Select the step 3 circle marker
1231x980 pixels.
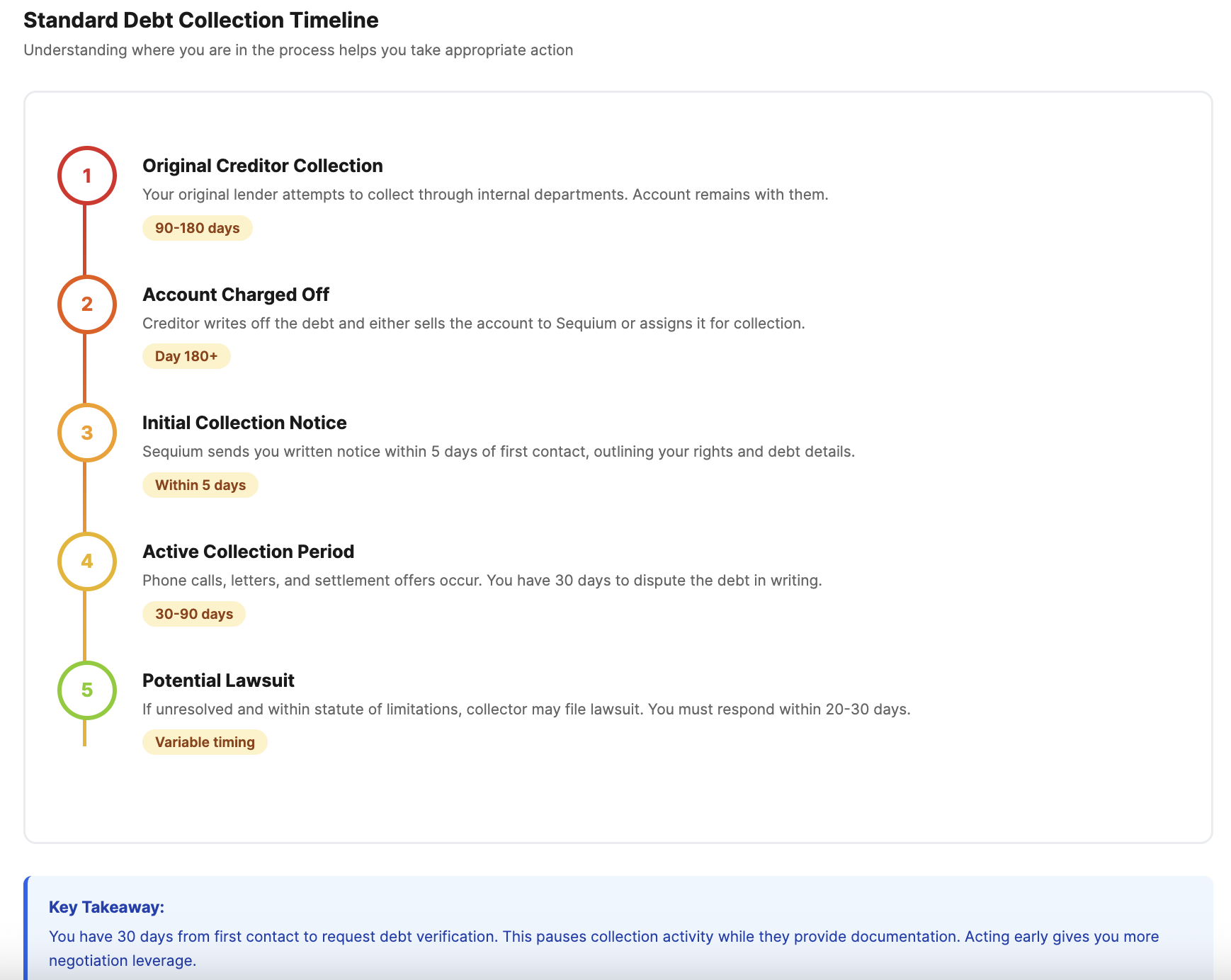[87, 433]
